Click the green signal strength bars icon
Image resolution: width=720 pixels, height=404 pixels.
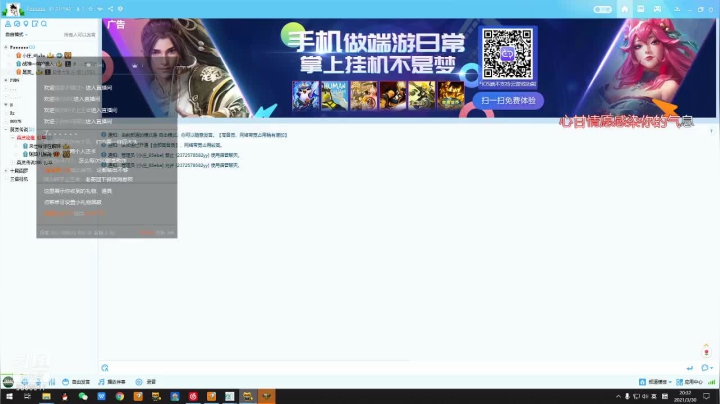(x=712, y=382)
